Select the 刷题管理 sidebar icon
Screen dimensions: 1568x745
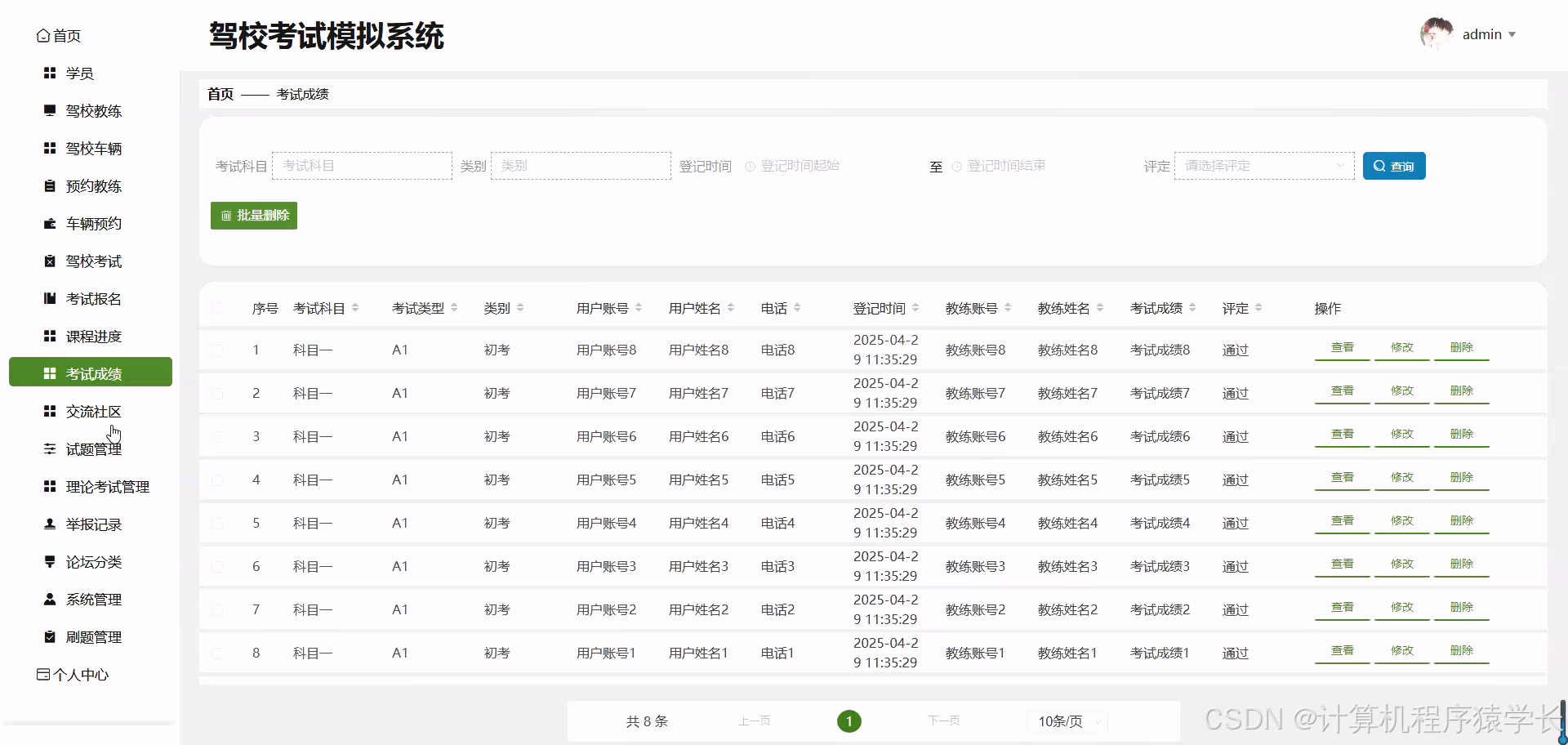coord(49,636)
